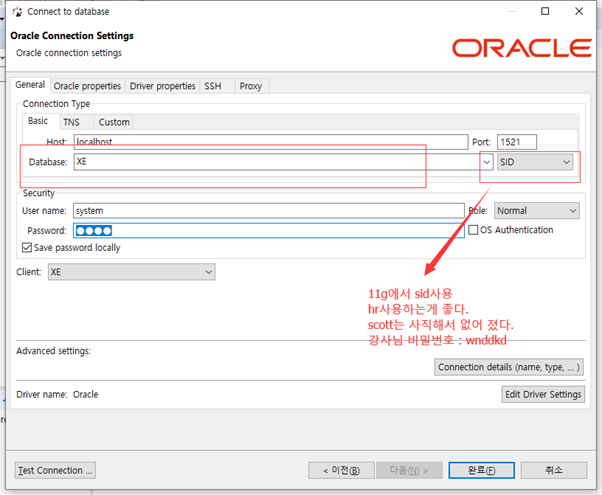Close the Connect to database dialog
Image resolution: width=602 pixels, height=495 pixels.
579,11
